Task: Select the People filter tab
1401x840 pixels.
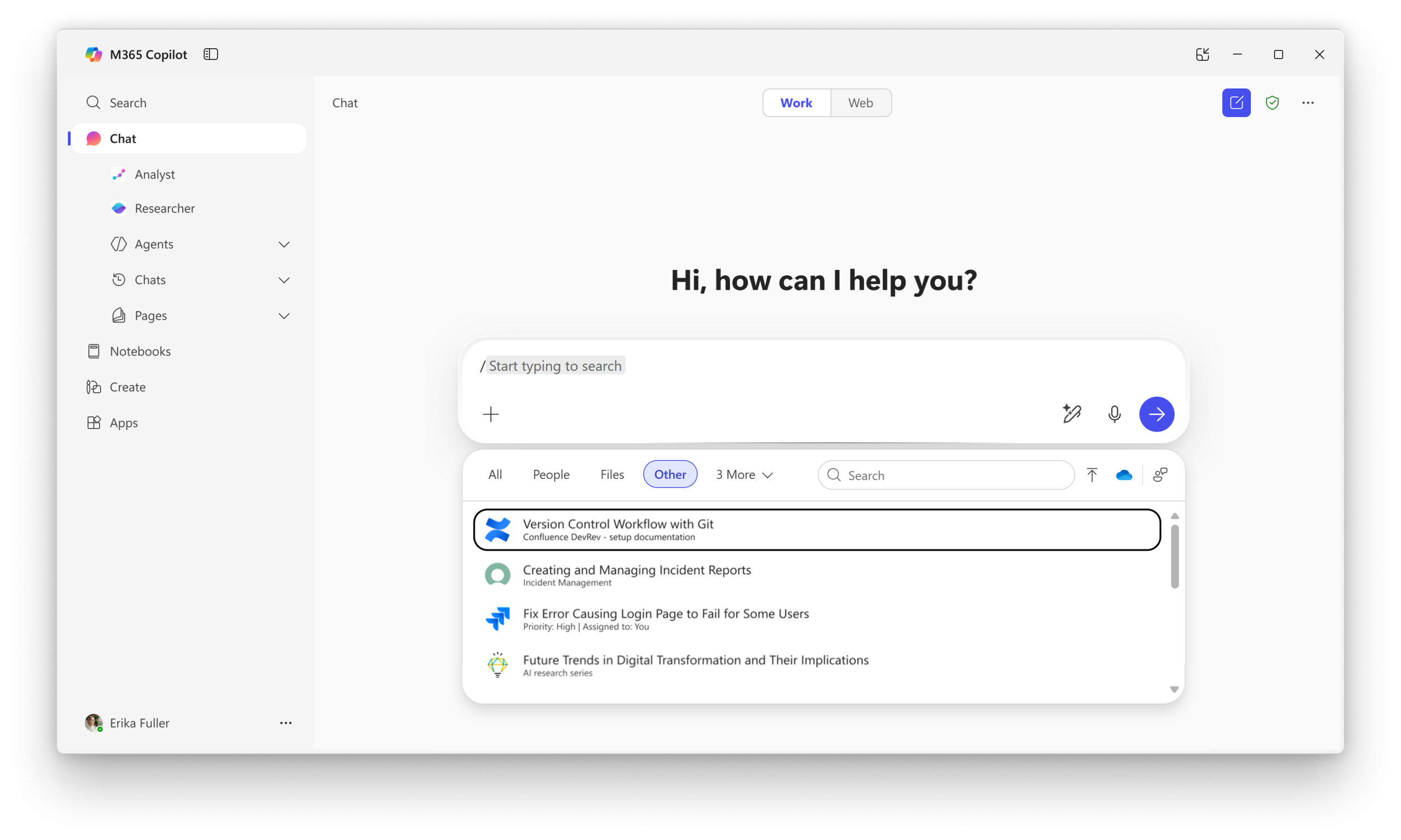Action: pyautogui.click(x=551, y=474)
